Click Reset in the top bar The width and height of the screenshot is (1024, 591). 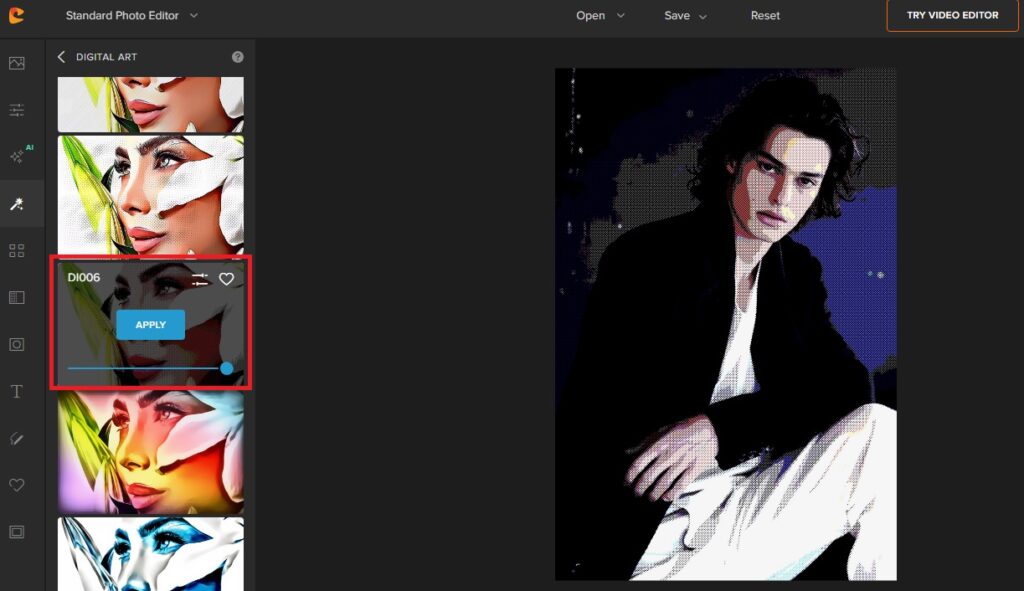765,15
